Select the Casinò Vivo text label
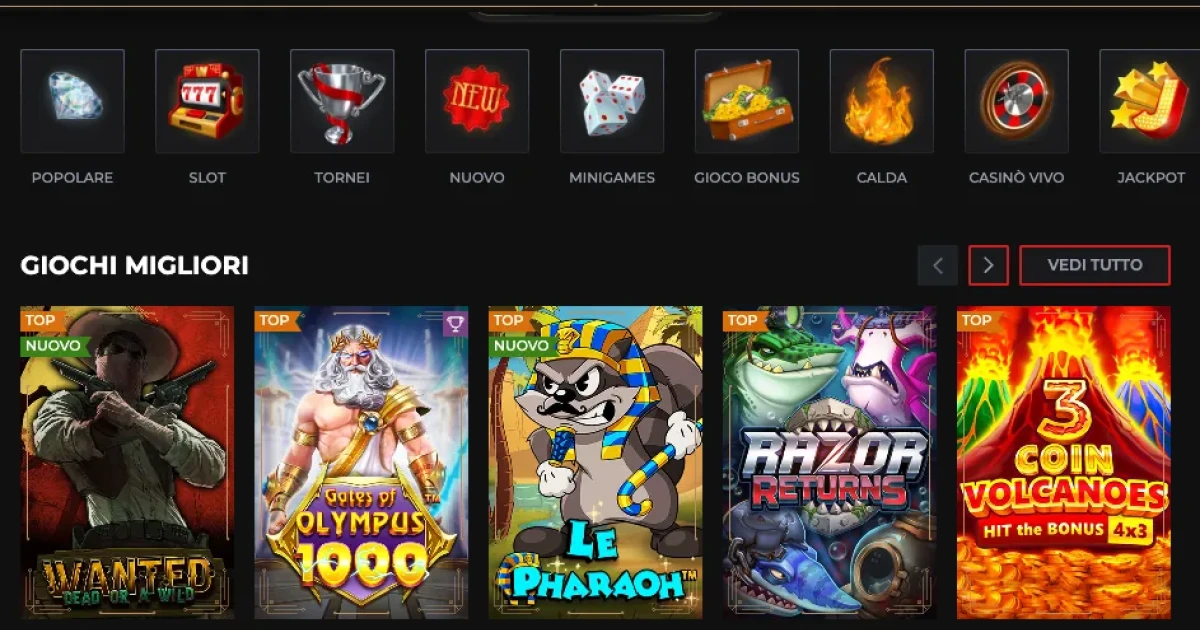Image resolution: width=1200 pixels, height=630 pixels. coord(1017,178)
